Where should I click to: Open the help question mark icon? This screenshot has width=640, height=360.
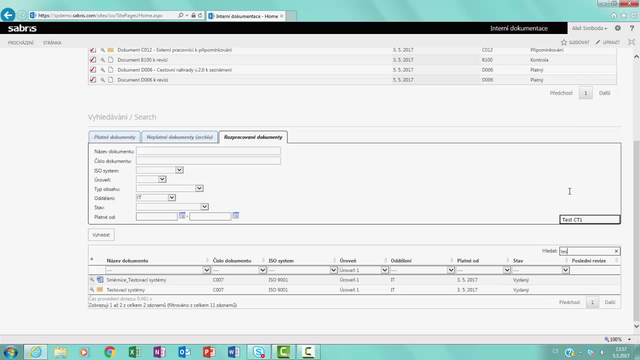pos(632,28)
